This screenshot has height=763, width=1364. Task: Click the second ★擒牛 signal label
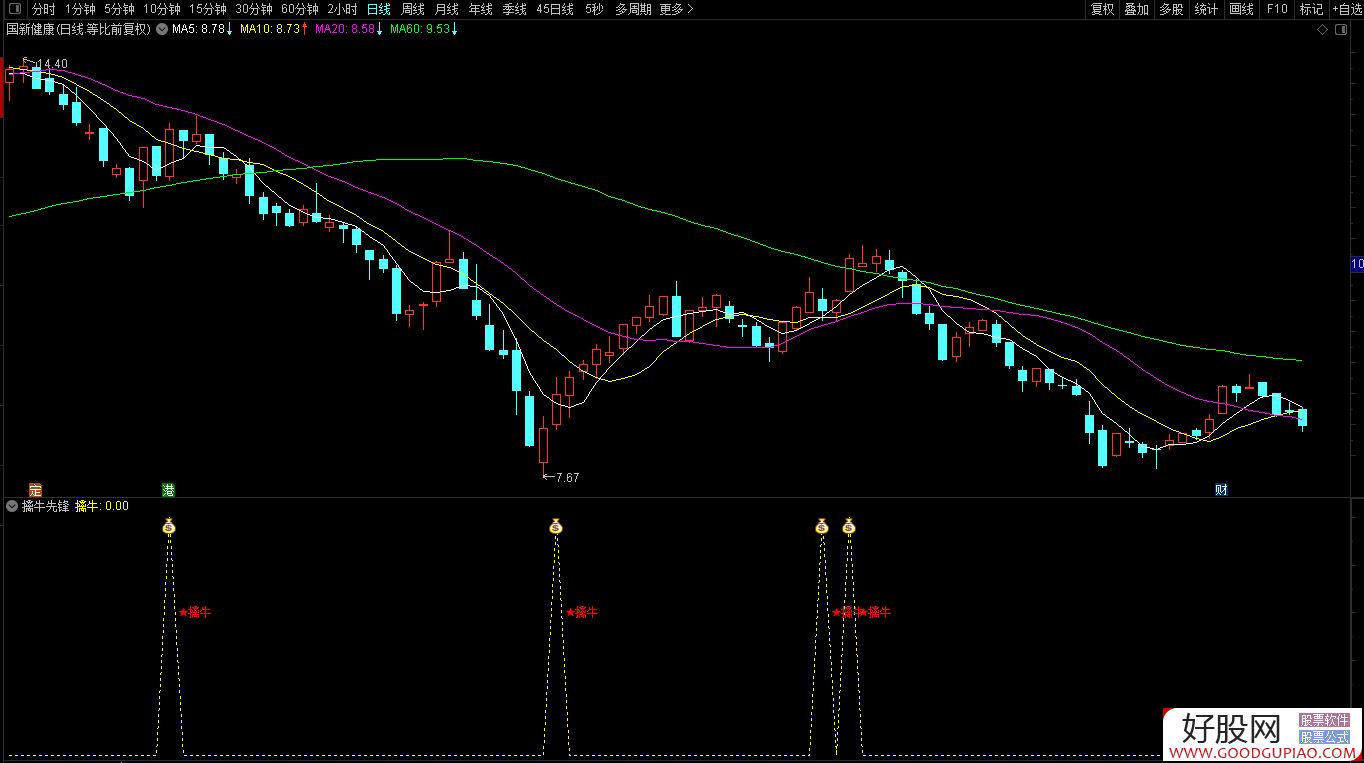coord(582,612)
